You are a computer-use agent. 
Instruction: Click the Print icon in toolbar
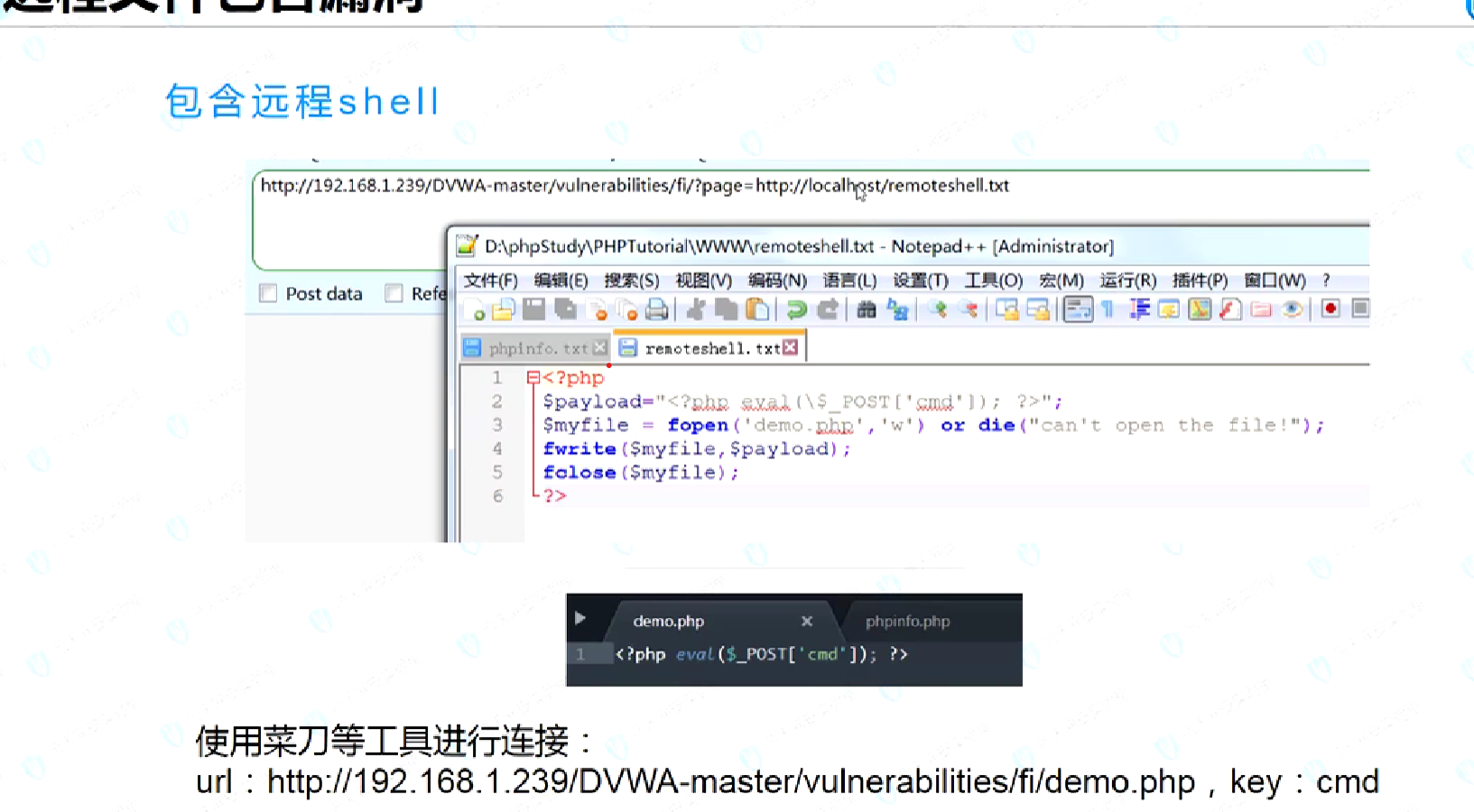coord(657,310)
